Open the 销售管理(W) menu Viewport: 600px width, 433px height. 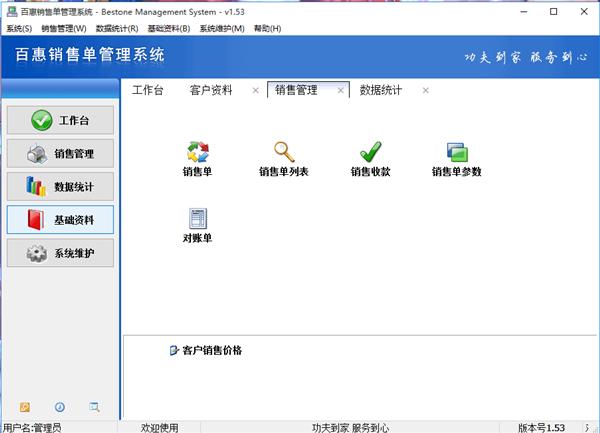click(x=64, y=28)
